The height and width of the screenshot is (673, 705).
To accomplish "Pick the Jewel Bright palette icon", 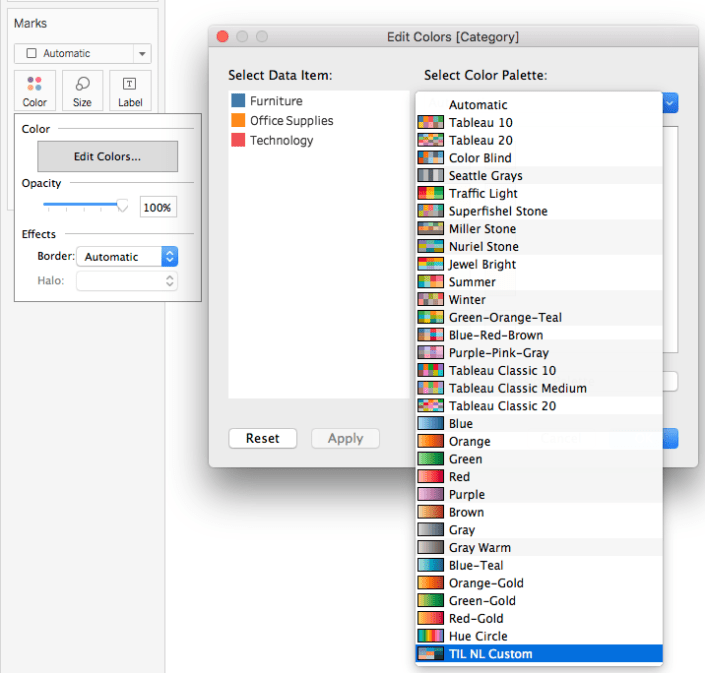I will (x=430, y=264).
